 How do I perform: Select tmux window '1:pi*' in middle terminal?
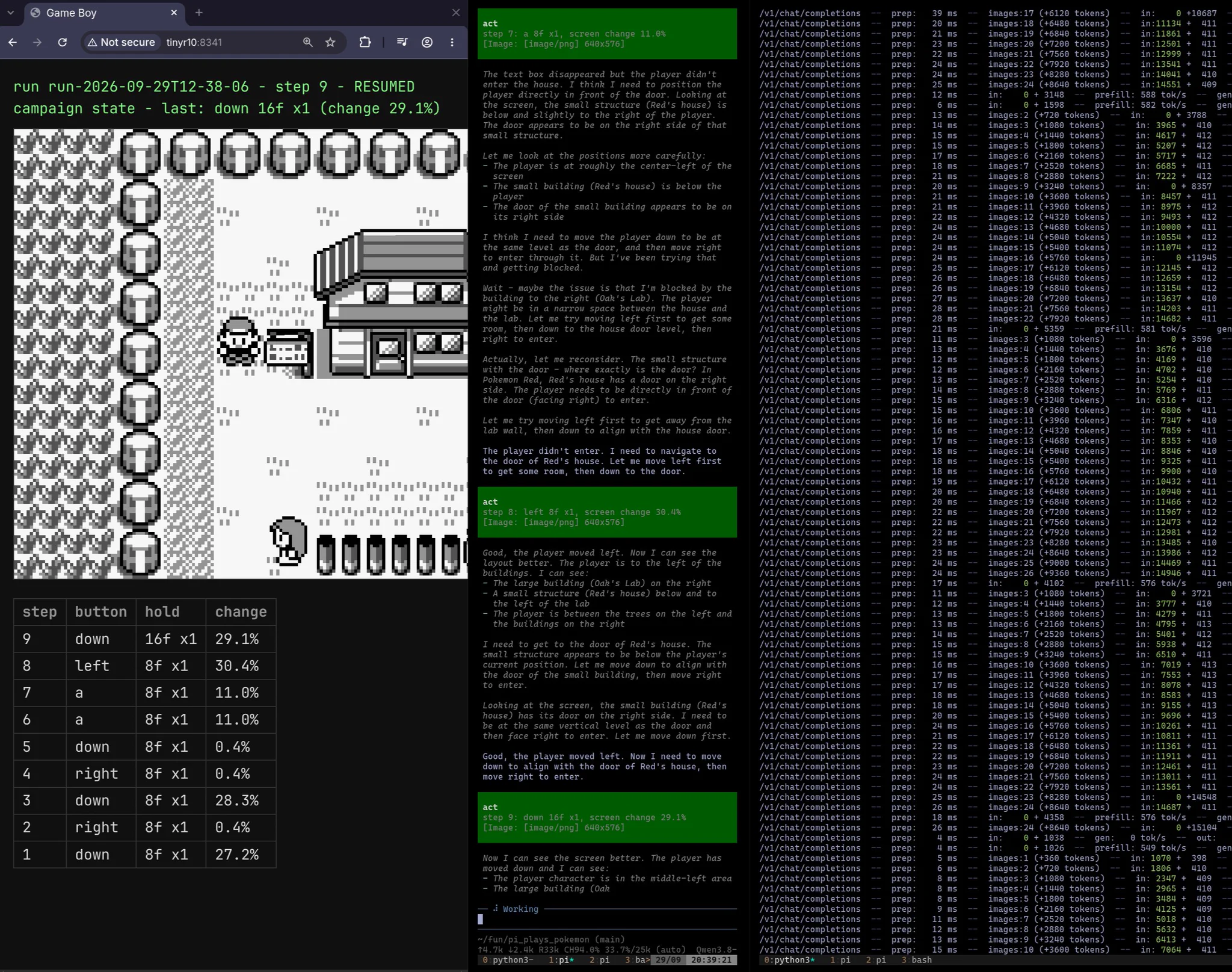[561, 960]
